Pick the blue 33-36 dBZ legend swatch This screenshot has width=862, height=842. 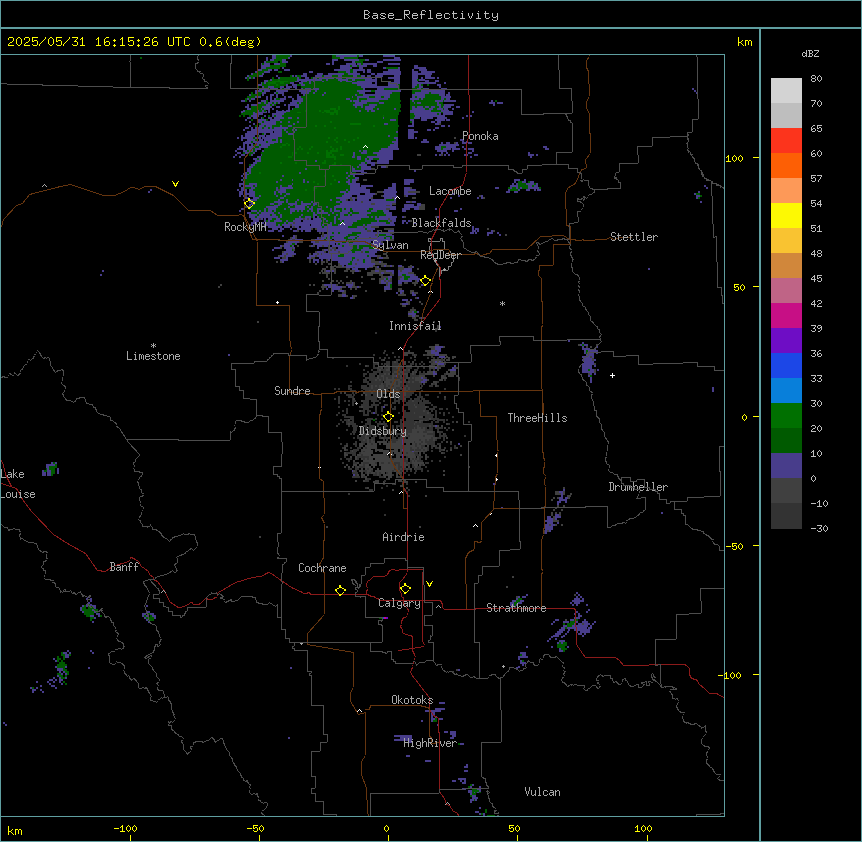(786, 366)
